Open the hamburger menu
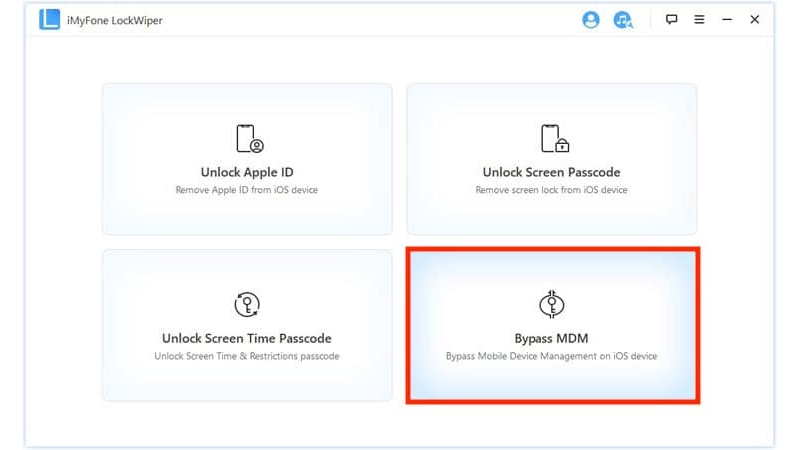This screenshot has width=800, height=450. (x=699, y=19)
